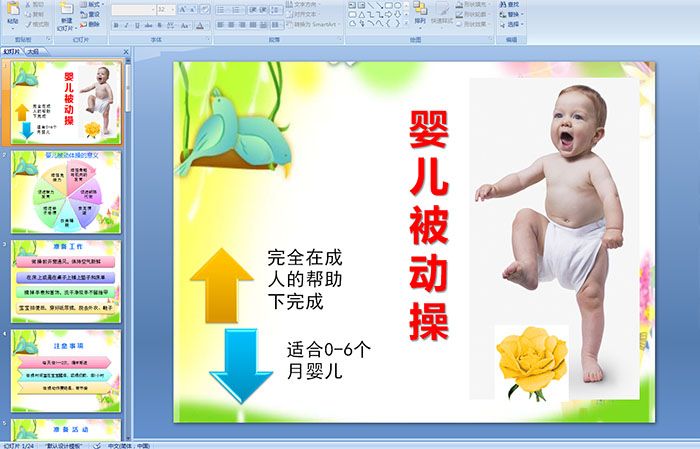This screenshot has height=449, width=700.
Task: Open the Line Spacing dropdown
Action: (x=276, y=10)
